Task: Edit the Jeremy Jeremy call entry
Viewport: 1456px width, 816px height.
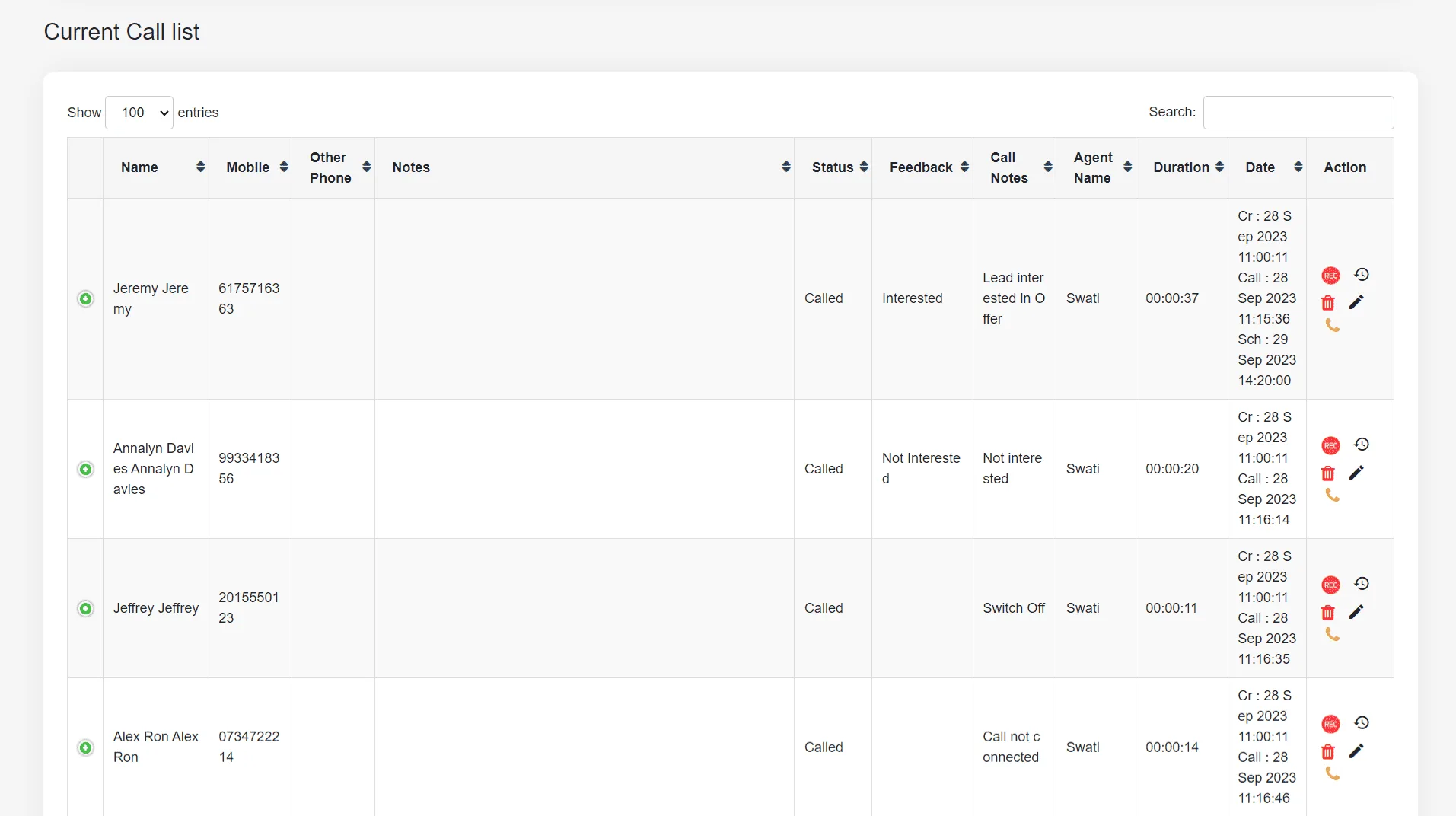Action: click(x=1356, y=302)
